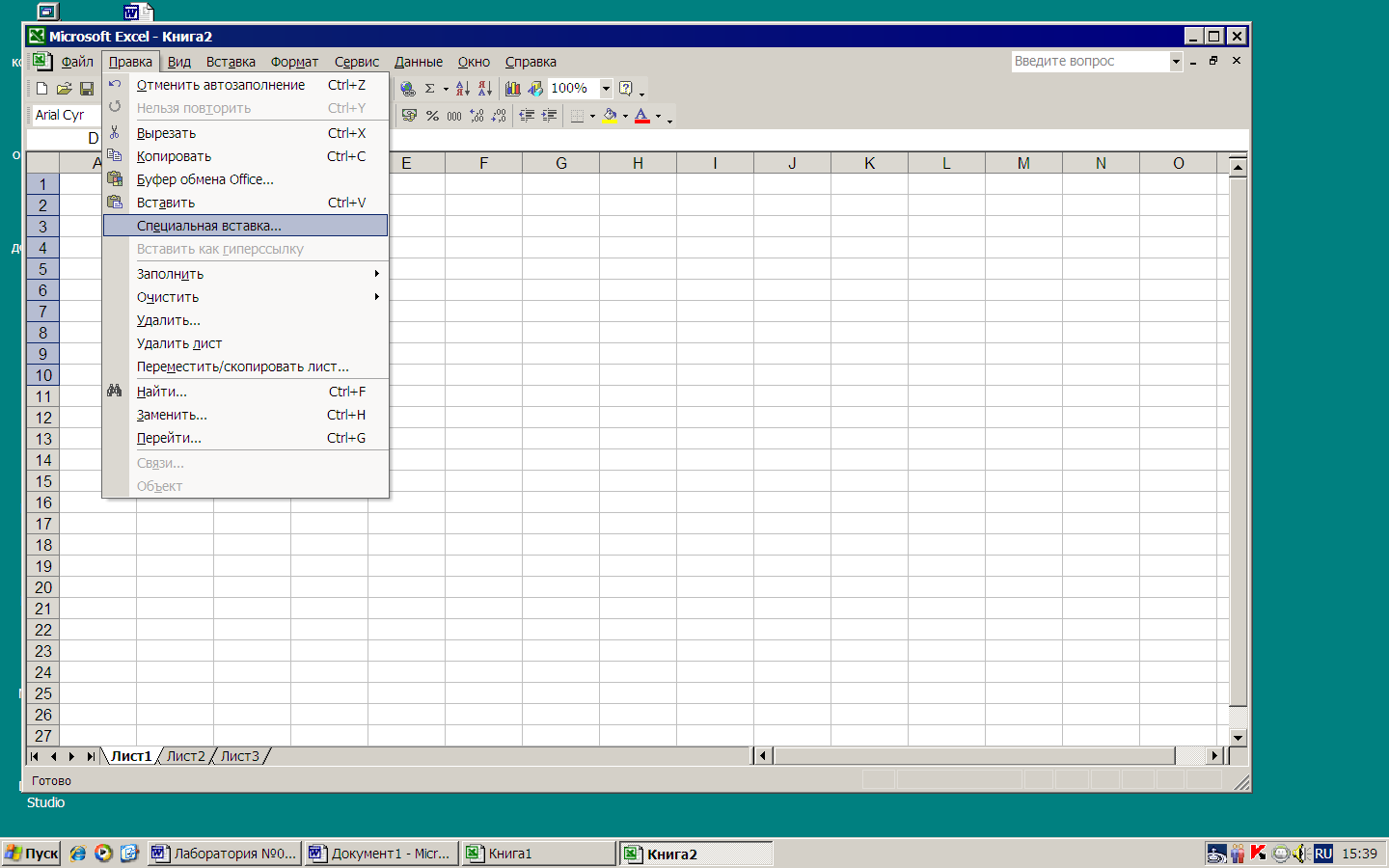Click the volume speaker tray icon
The height and width of the screenshot is (868, 1389).
[x=1300, y=853]
